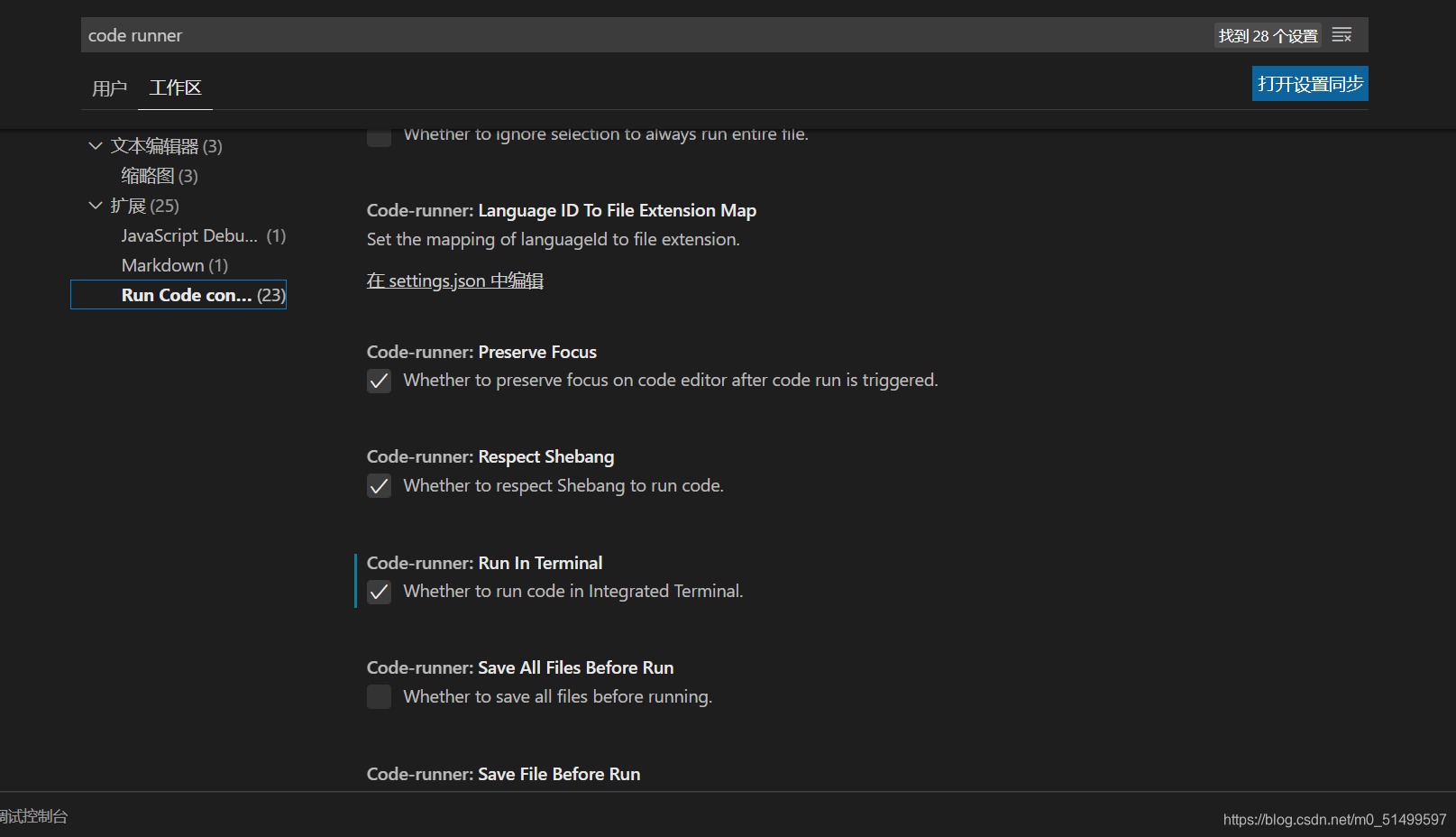Viewport: 1456px width, 837px height.
Task: Clear settings search filter icon
Action: click(x=1342, y=35)
